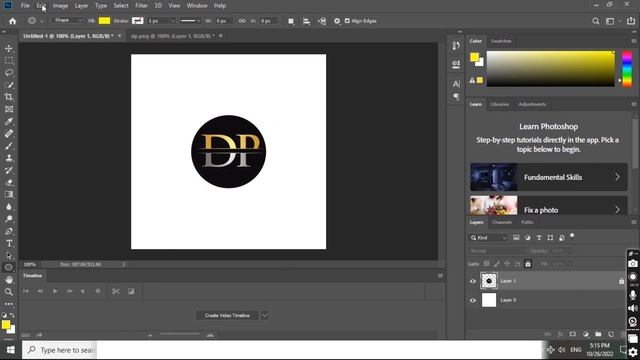Toggle the Align Edges checkbox

tap(347, 20)
